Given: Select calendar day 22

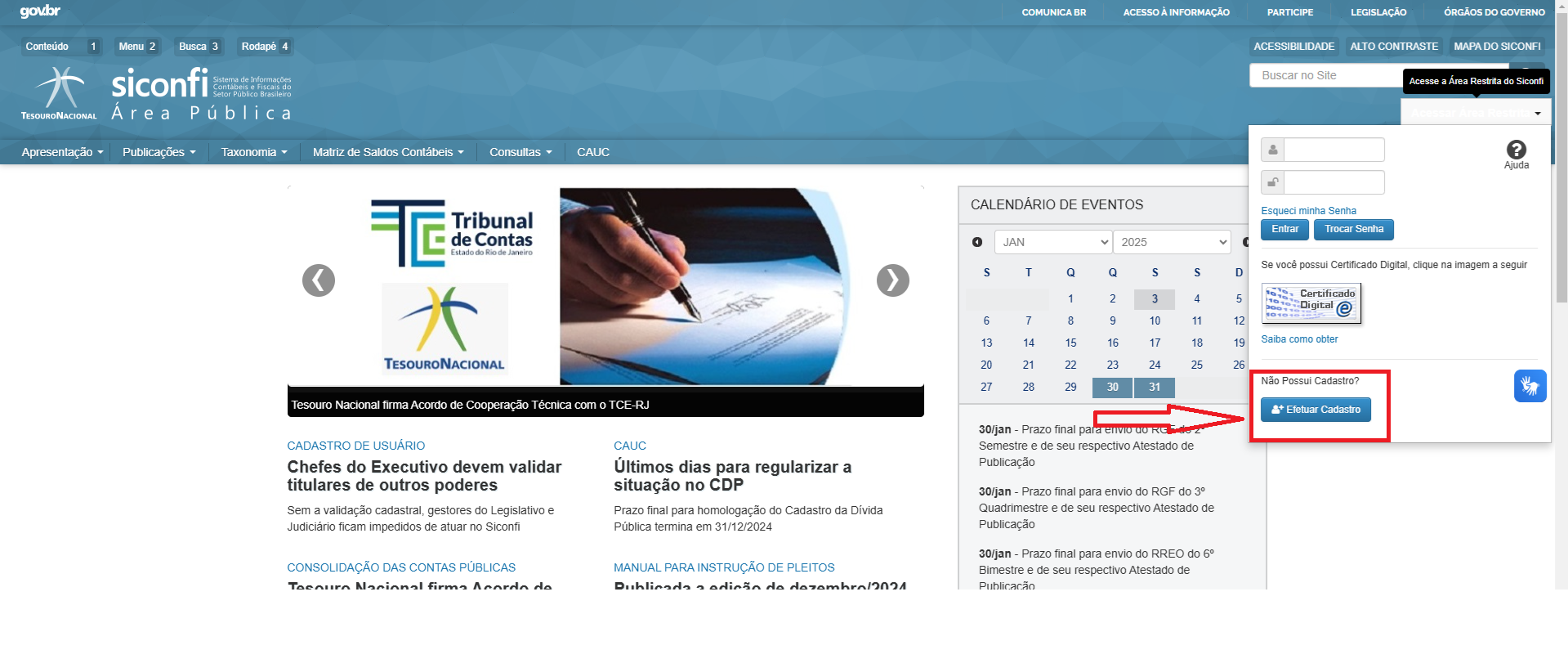Looking at the screenshot, I should click(x=1070, y=365).
